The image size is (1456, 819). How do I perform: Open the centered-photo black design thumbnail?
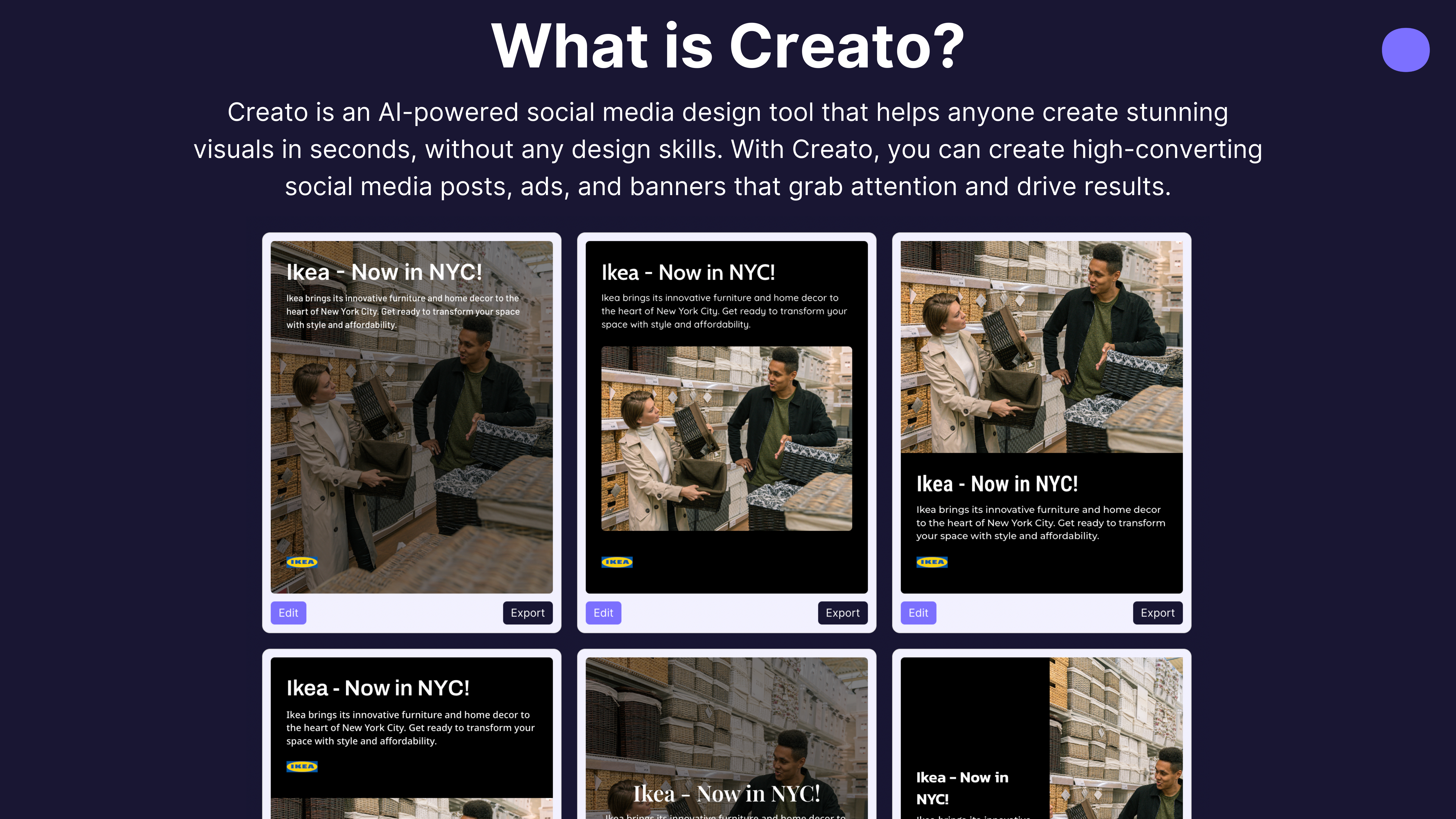726,417
